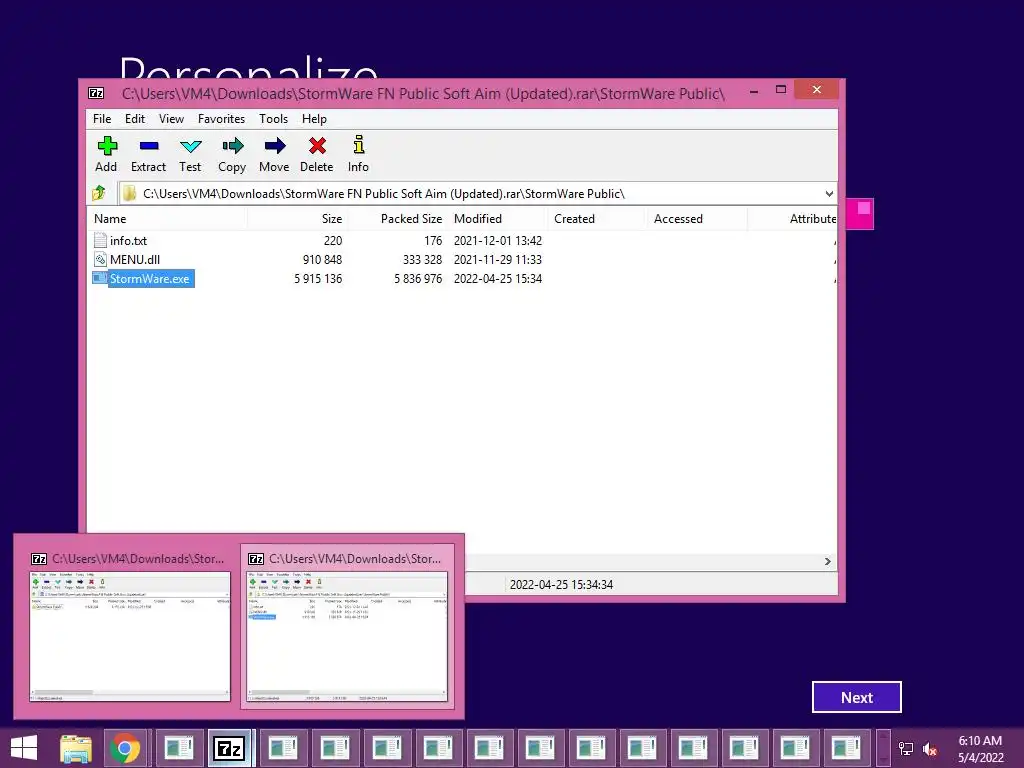Select the info.txt file name

pyautogui.click(x=128, y=240)
